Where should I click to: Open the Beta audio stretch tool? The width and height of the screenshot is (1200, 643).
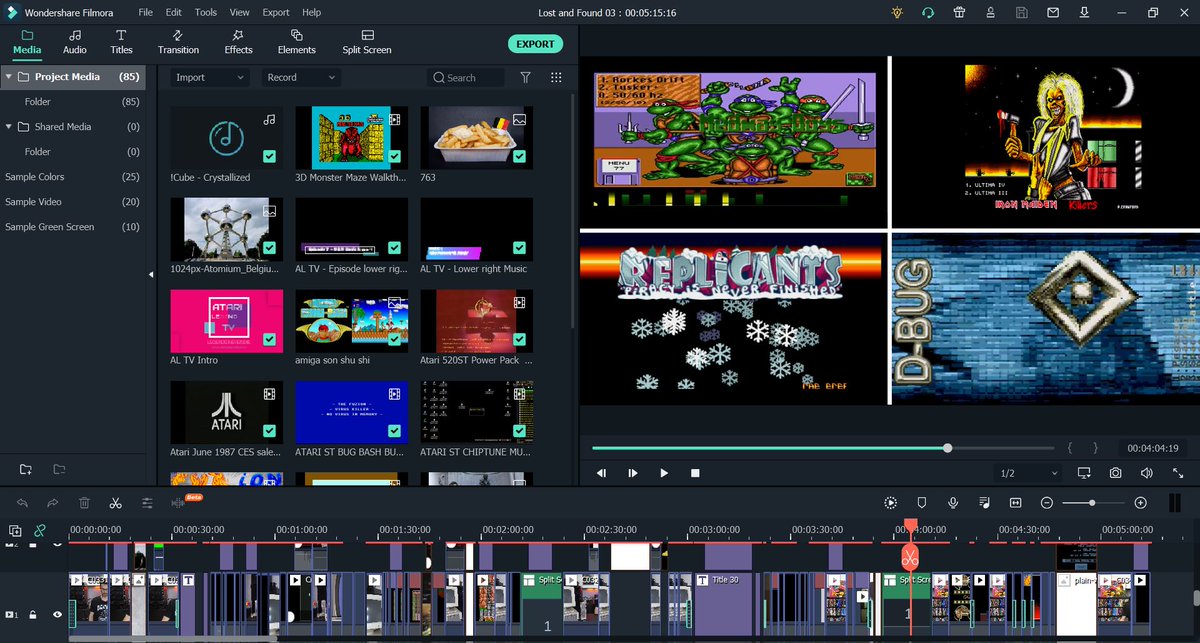tap(179, 503)
